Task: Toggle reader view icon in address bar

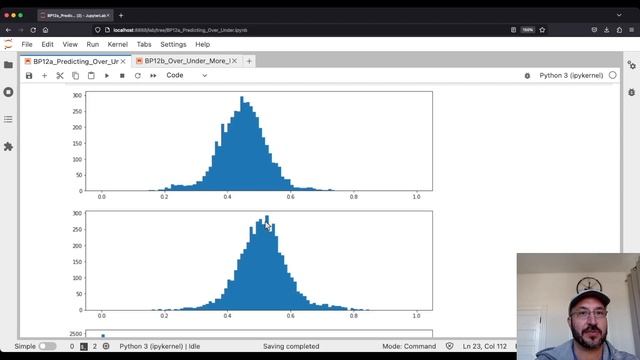Action: click(513, 30)
